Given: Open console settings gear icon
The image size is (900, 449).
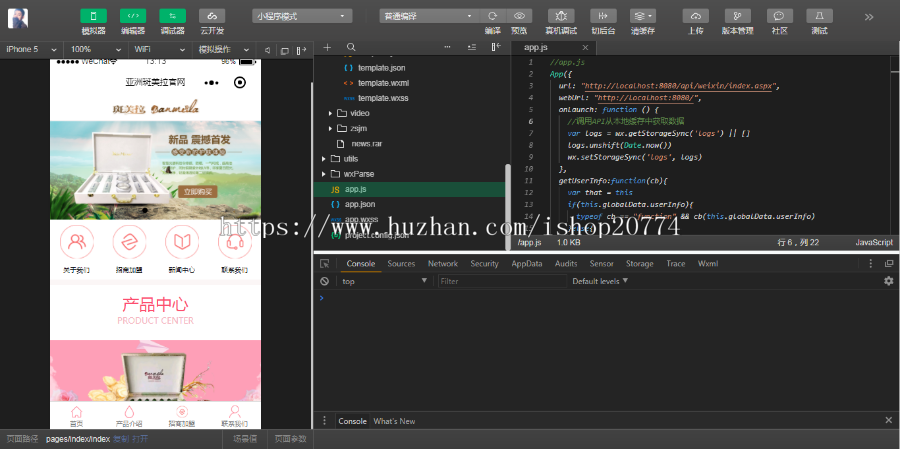Looking at the screenshot, I should click(888, 282).
